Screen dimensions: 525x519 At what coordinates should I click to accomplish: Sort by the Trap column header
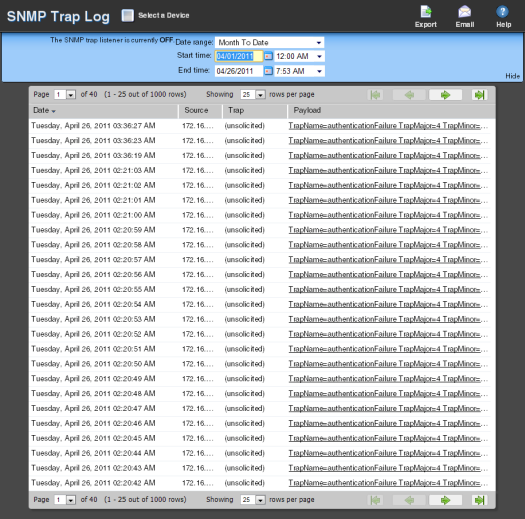pyautogui.click(x=255, y=110)
